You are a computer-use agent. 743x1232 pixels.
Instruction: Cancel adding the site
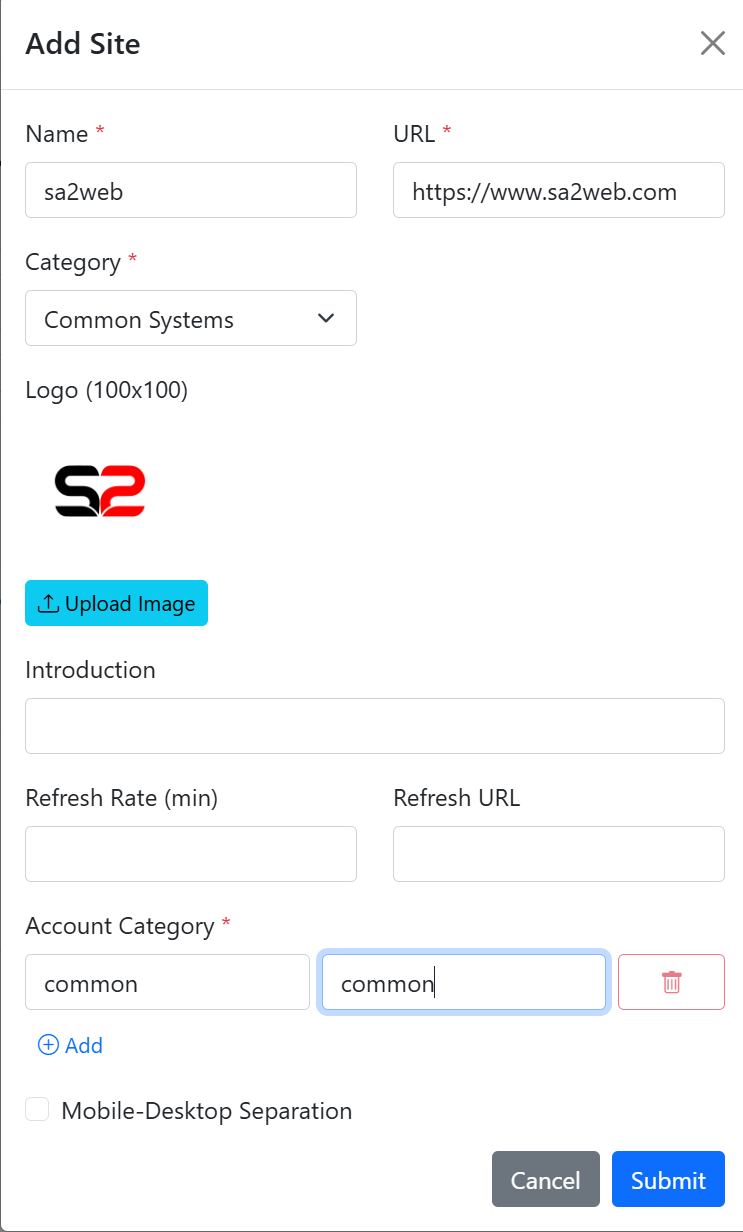[546, 1179]
